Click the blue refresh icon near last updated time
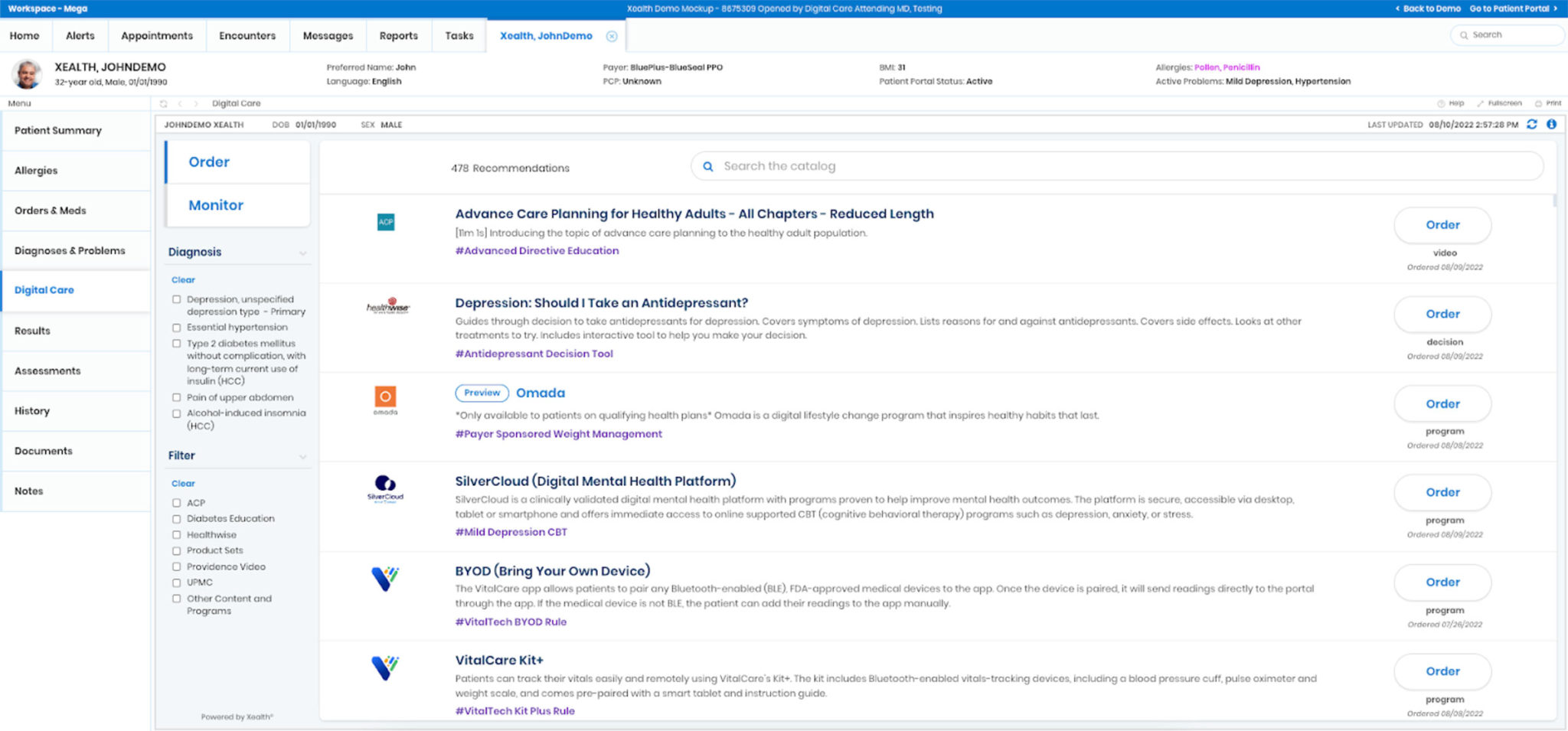 click(x=1531, y=124)
